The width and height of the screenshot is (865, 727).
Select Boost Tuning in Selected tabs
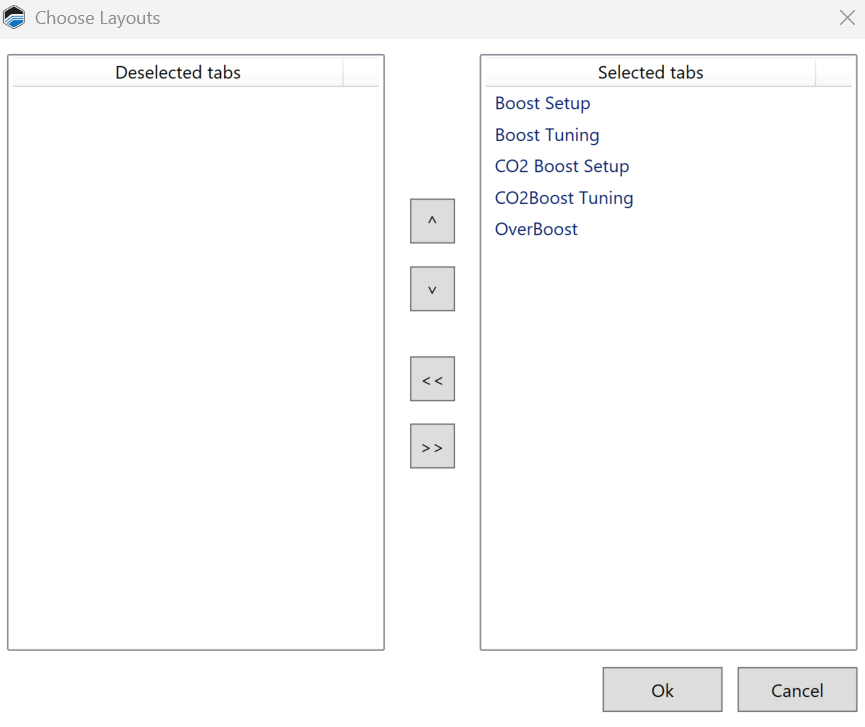[x=547, y=135]
